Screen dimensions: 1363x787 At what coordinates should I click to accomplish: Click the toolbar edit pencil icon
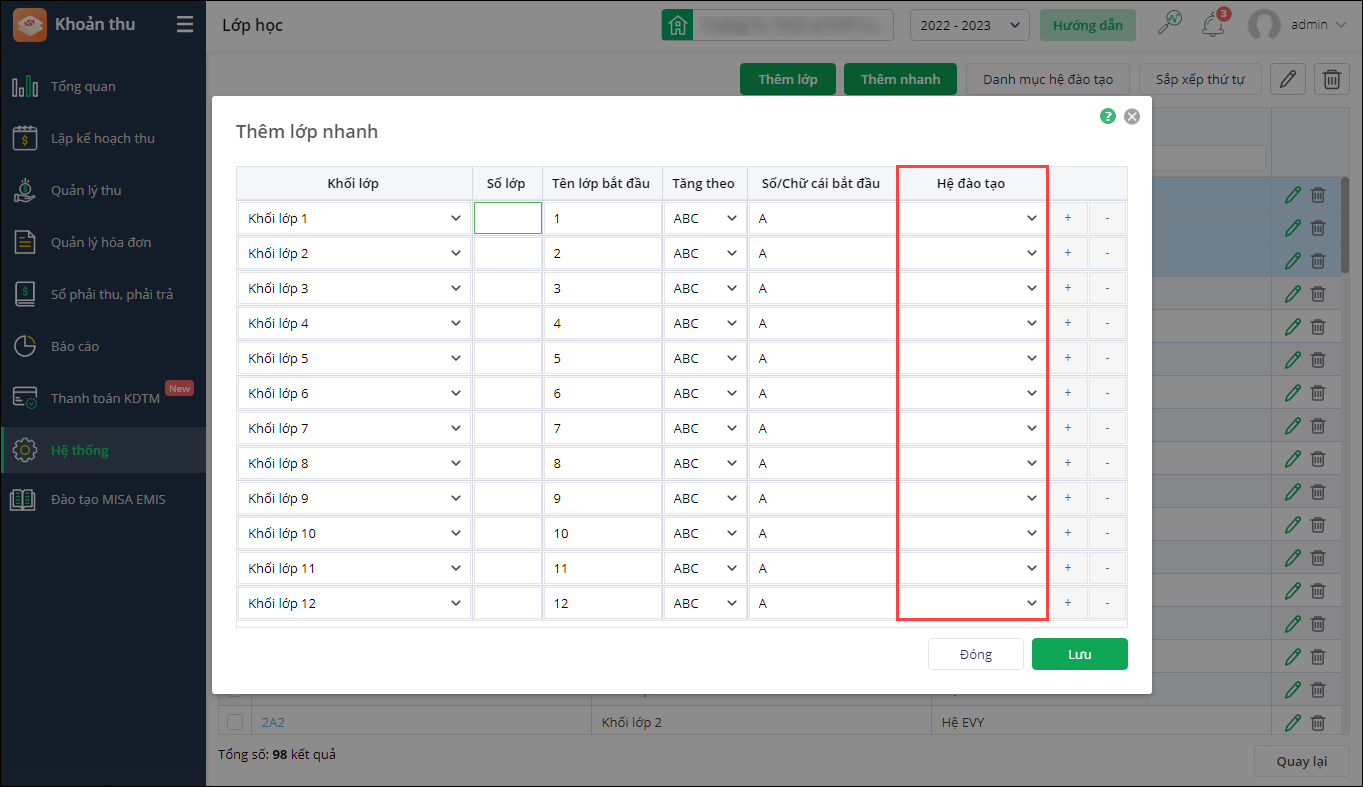click(x=1288, y=79)
